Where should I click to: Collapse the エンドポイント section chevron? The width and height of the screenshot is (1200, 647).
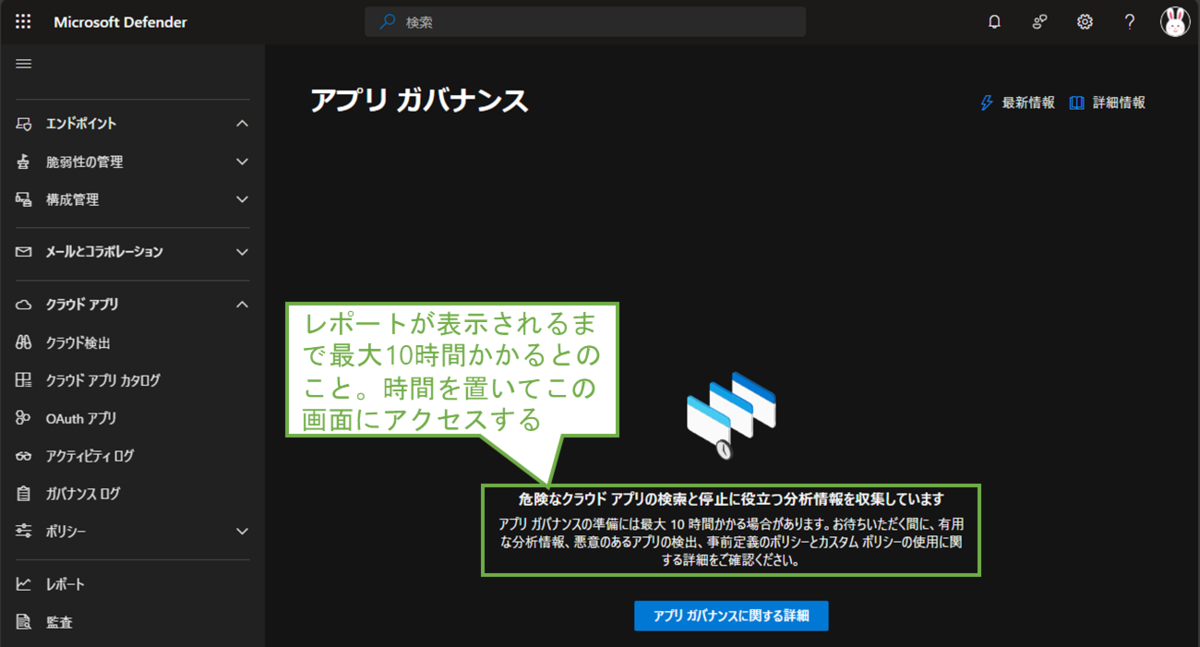tap(242, 124)
